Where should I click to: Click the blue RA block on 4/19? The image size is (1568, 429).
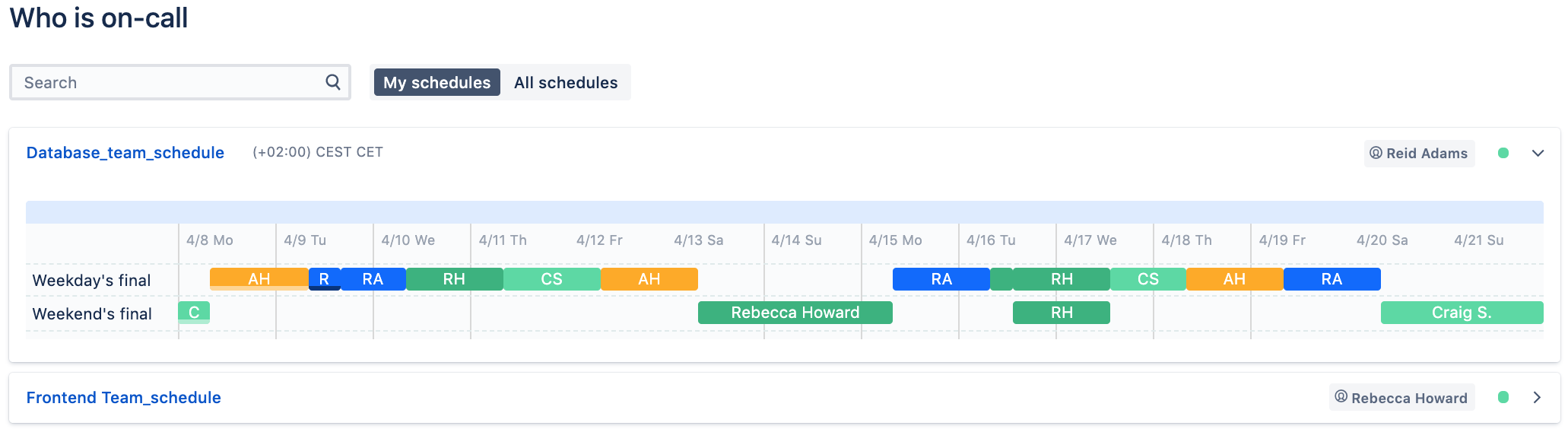pyautogui.click(x=1332, y=279)
